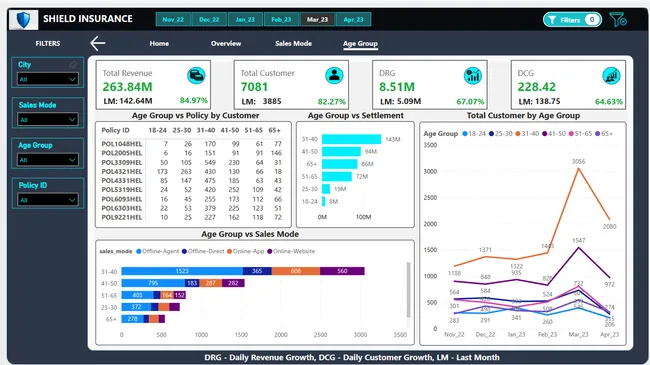Click the 31-40 settlement bar 143M
Viewport: 650px width, 365px height.
(x=351, y=139)
